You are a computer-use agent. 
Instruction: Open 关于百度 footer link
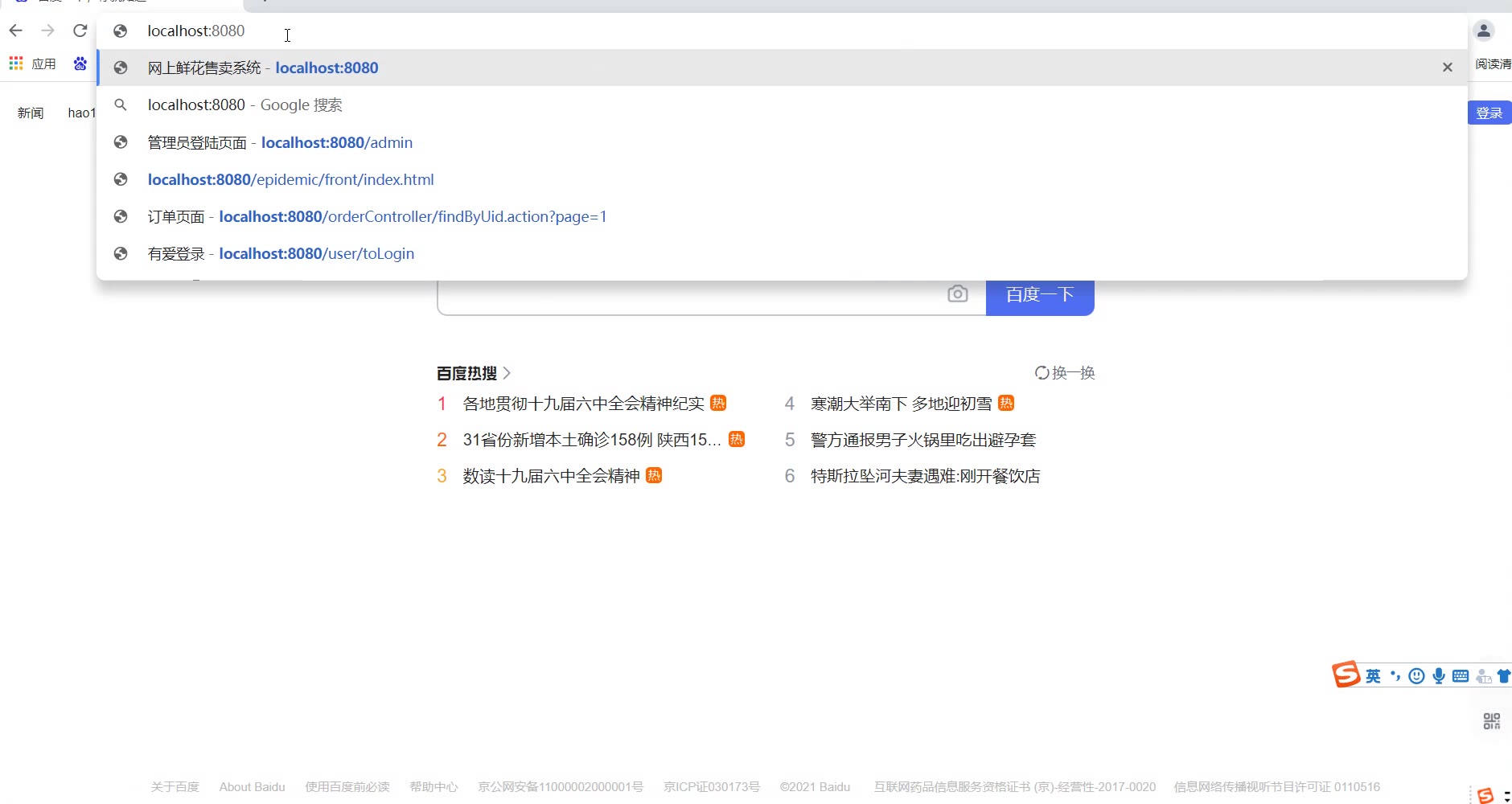point(175,787)
